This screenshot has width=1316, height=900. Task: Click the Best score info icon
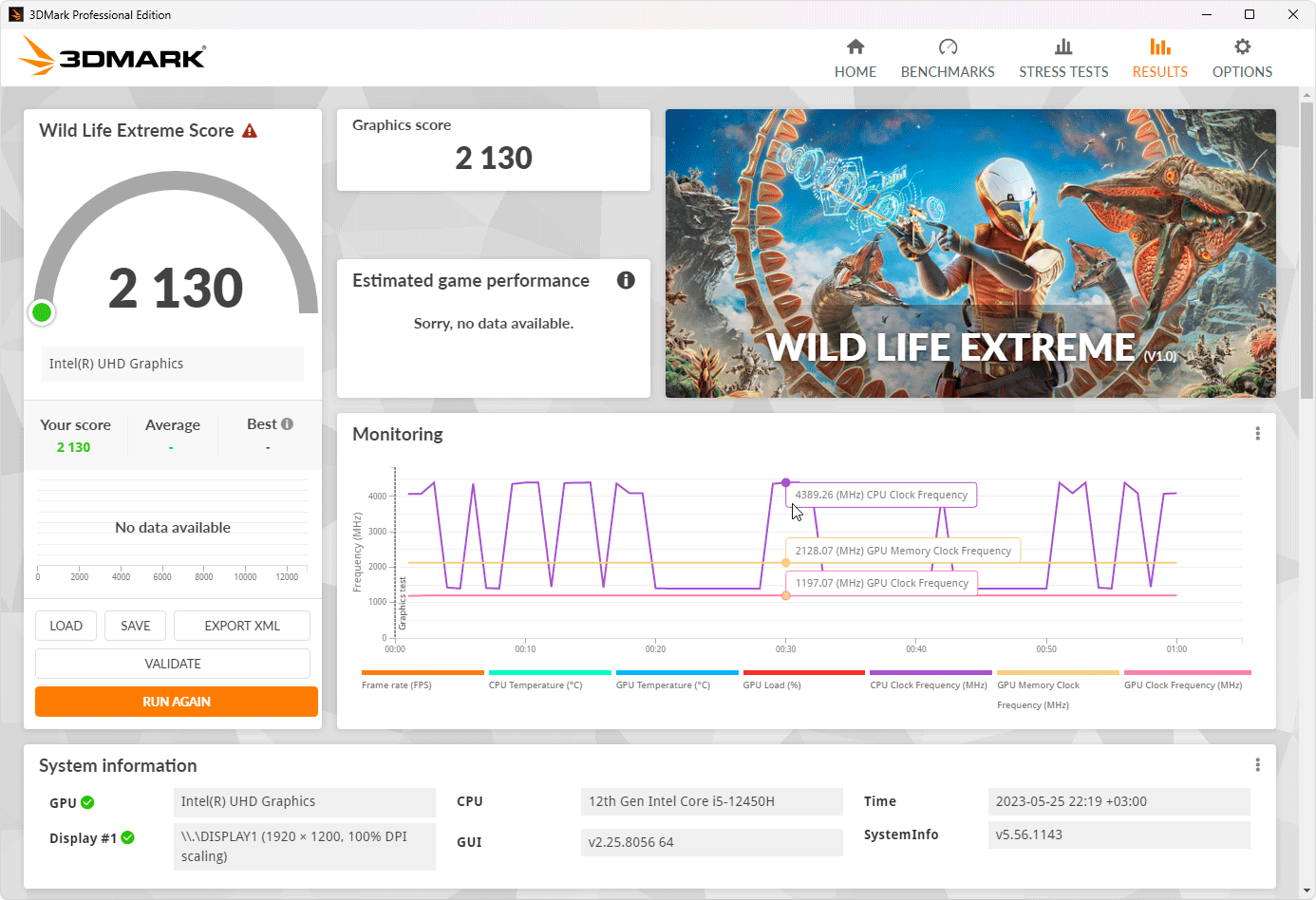287,424
